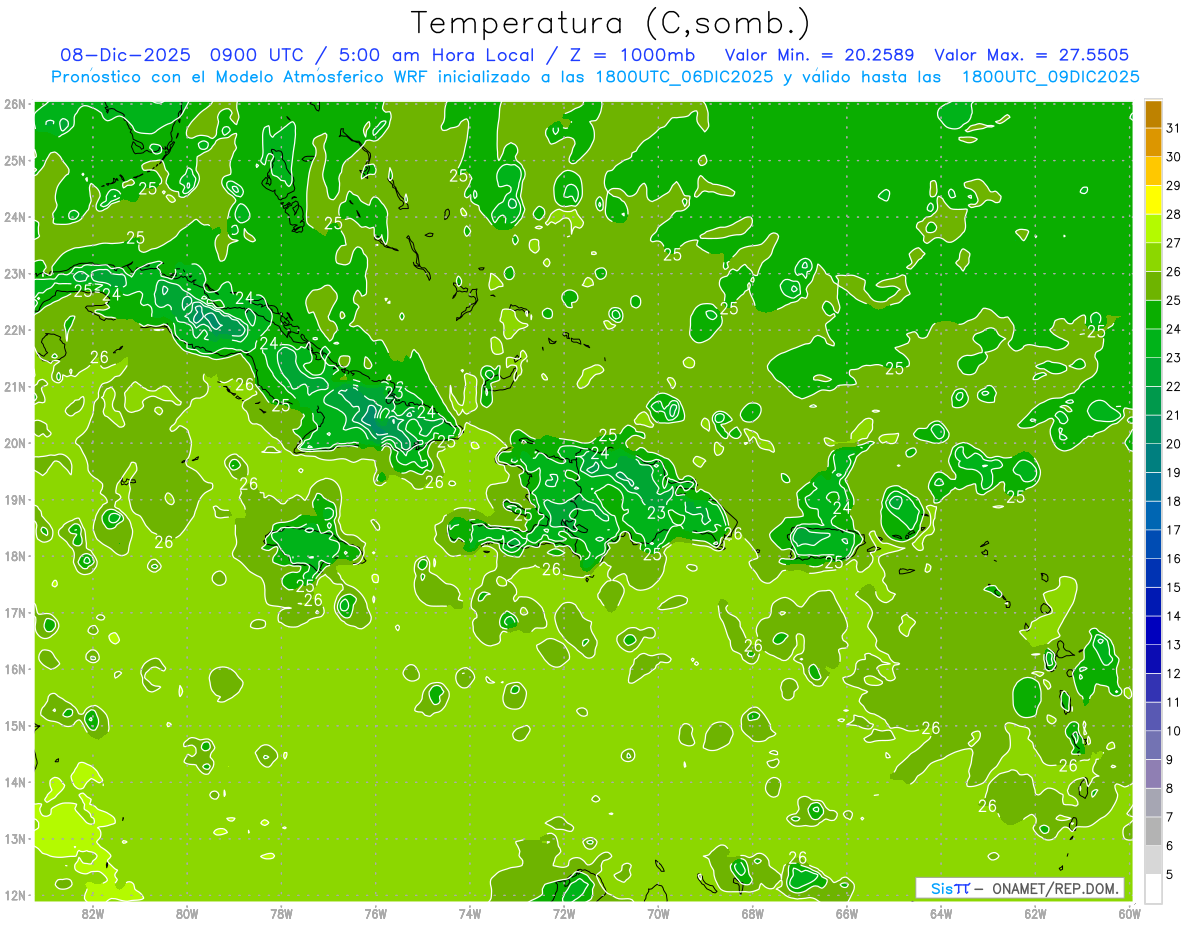This screenshot has width=1200, height=927.
Task: Click the '10' value on color legend
Action: coord(1173,731)
